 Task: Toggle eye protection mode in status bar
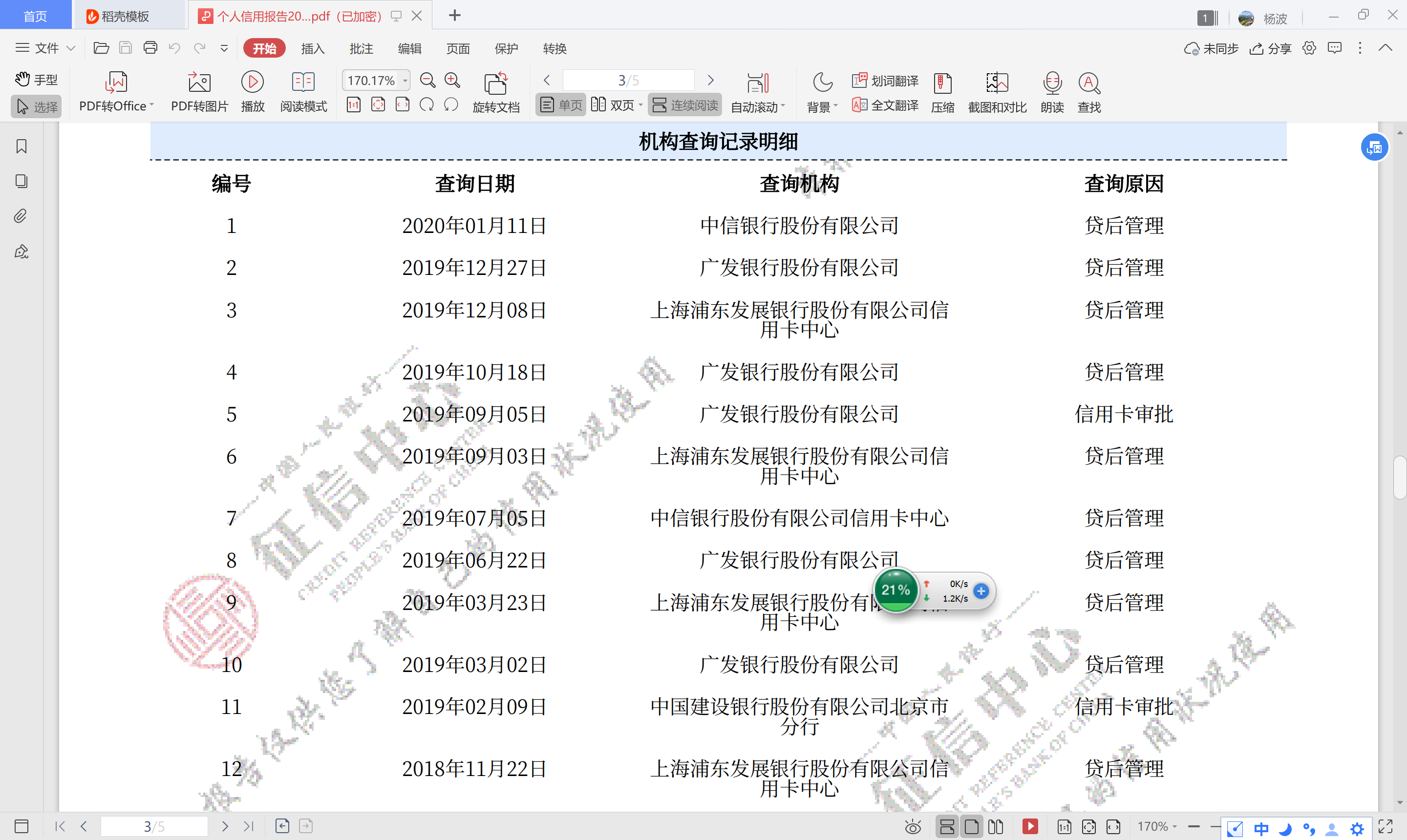[x=913, y=827]
